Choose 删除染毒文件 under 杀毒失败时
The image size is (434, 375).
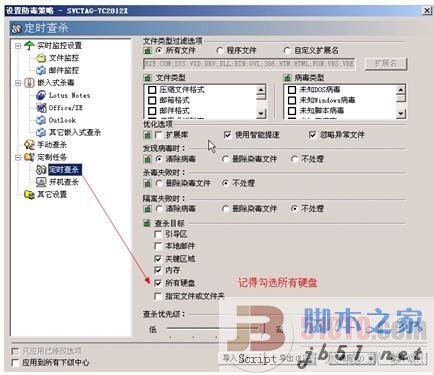coord(159,183)
